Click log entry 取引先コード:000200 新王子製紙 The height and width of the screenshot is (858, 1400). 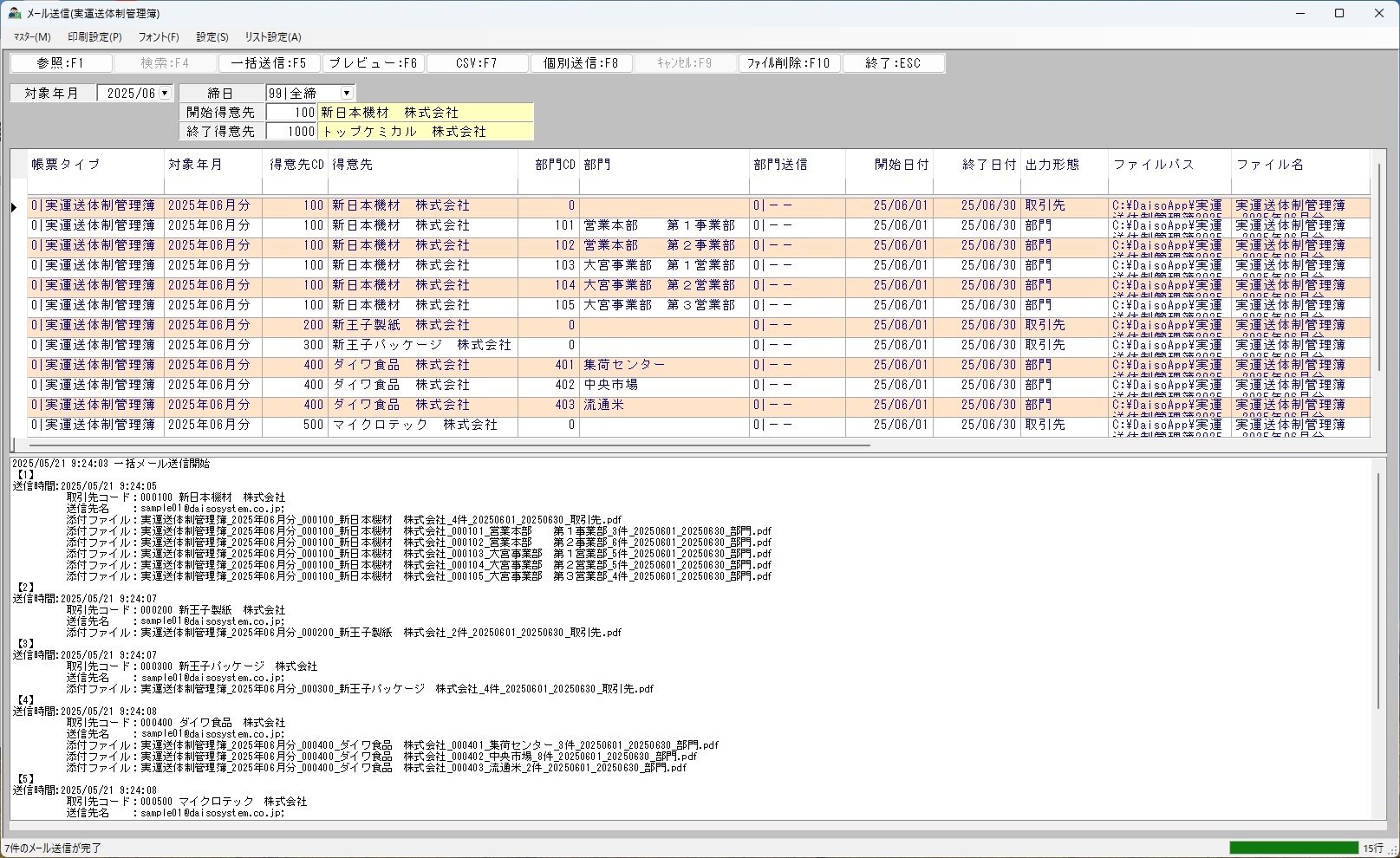tap(176, 610)
